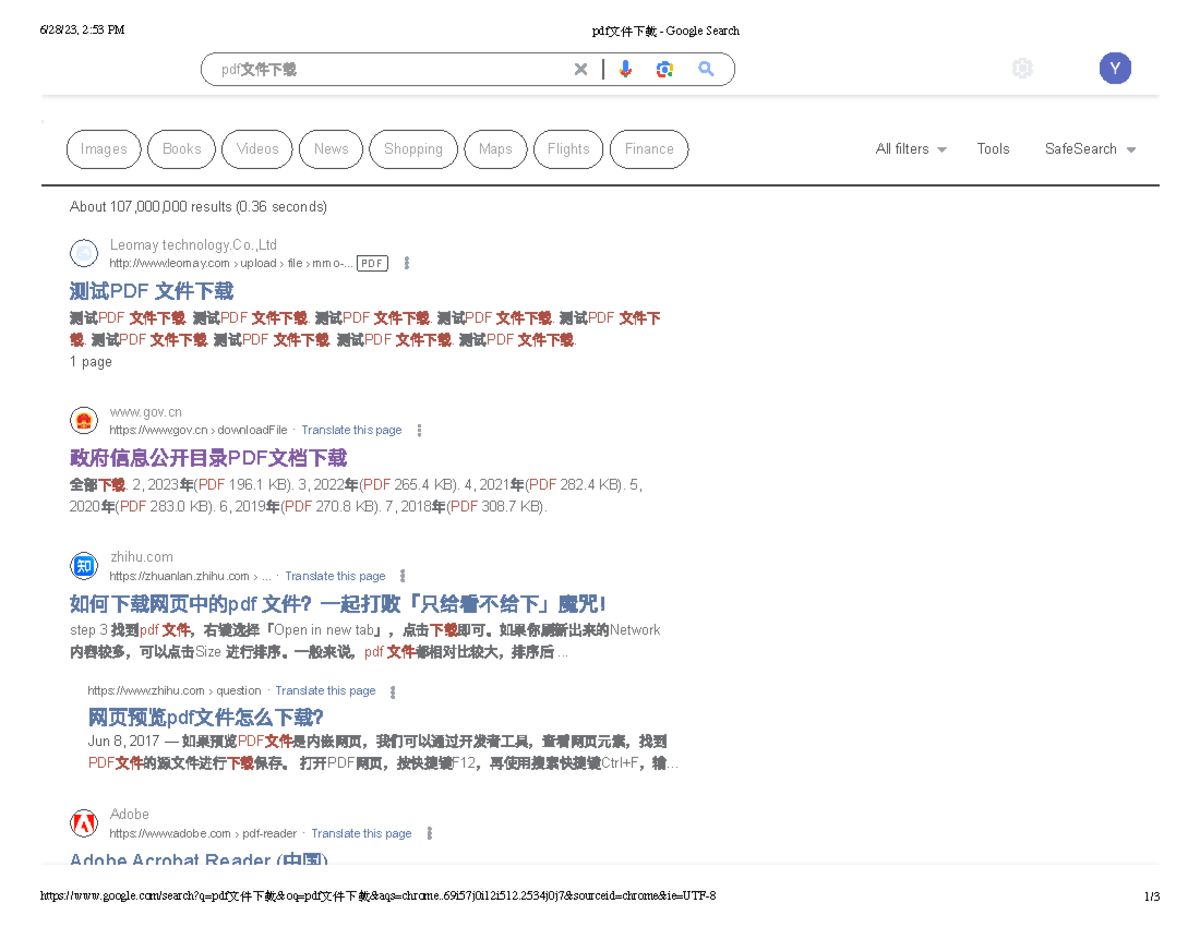Expand the All filters dropdown

pos(910,149)
